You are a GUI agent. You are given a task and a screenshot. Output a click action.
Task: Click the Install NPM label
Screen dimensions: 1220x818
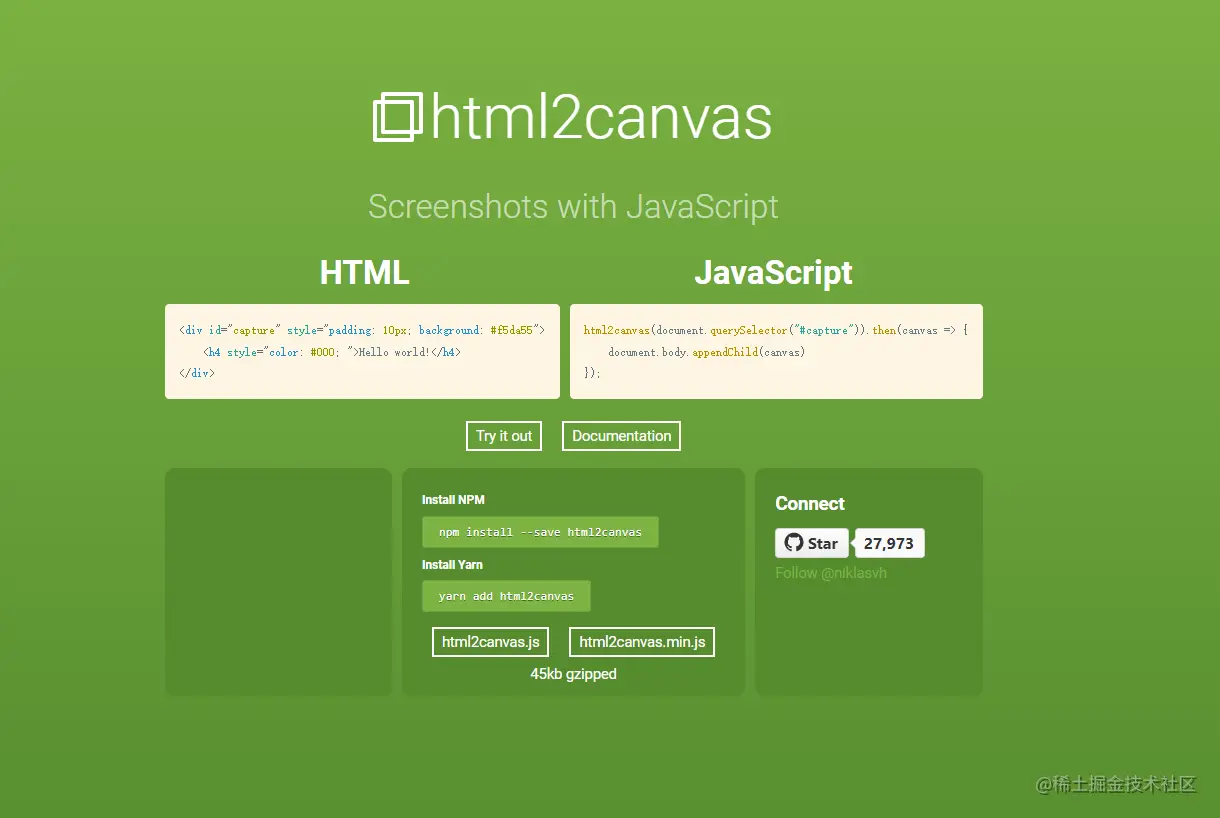point(453,500)
